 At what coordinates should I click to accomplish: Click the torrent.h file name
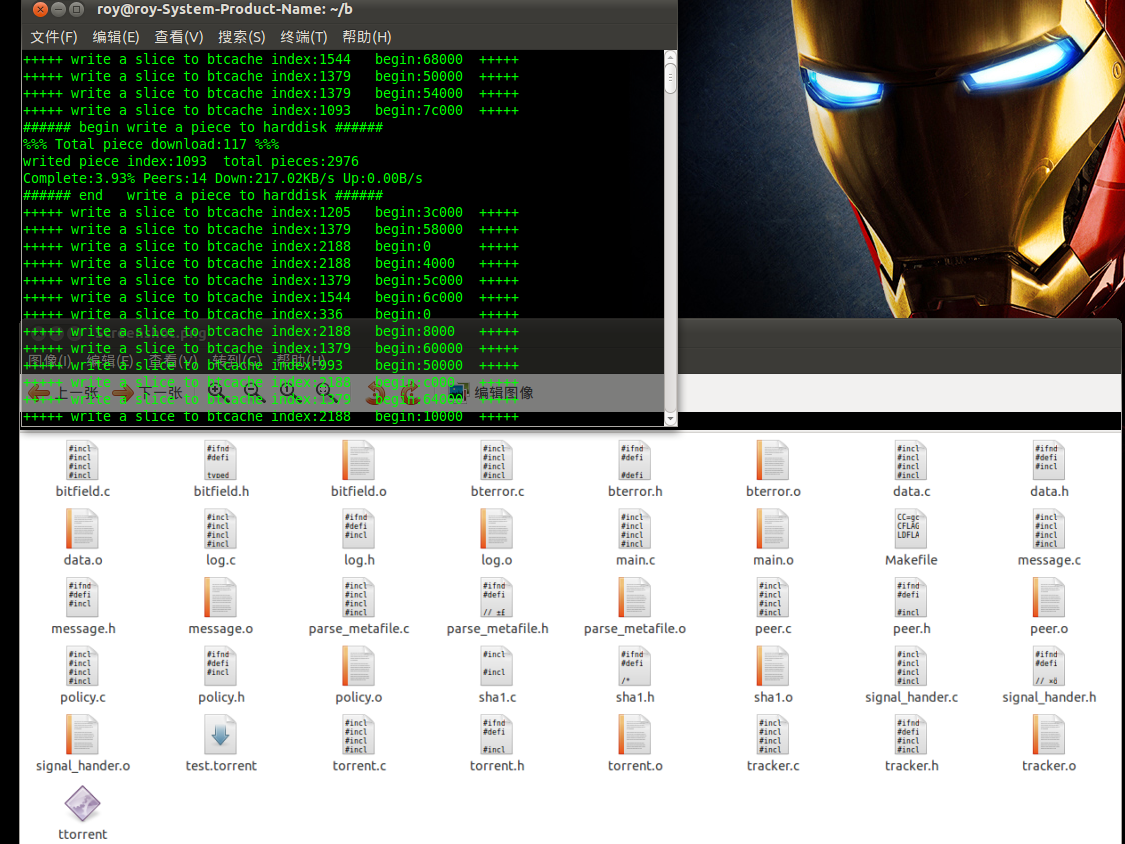pyautogui.click(x=497, y=766)
